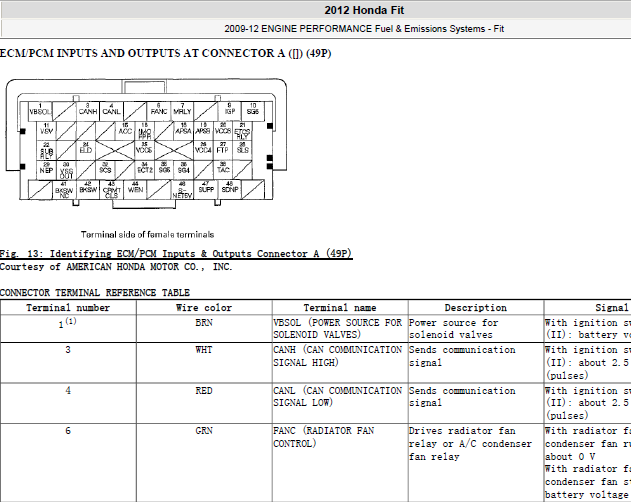The width and height of the screenshot is (631, 502).
Task: Click terminal number 1 with footnote (1)
Action: click(x=68, y=323)
